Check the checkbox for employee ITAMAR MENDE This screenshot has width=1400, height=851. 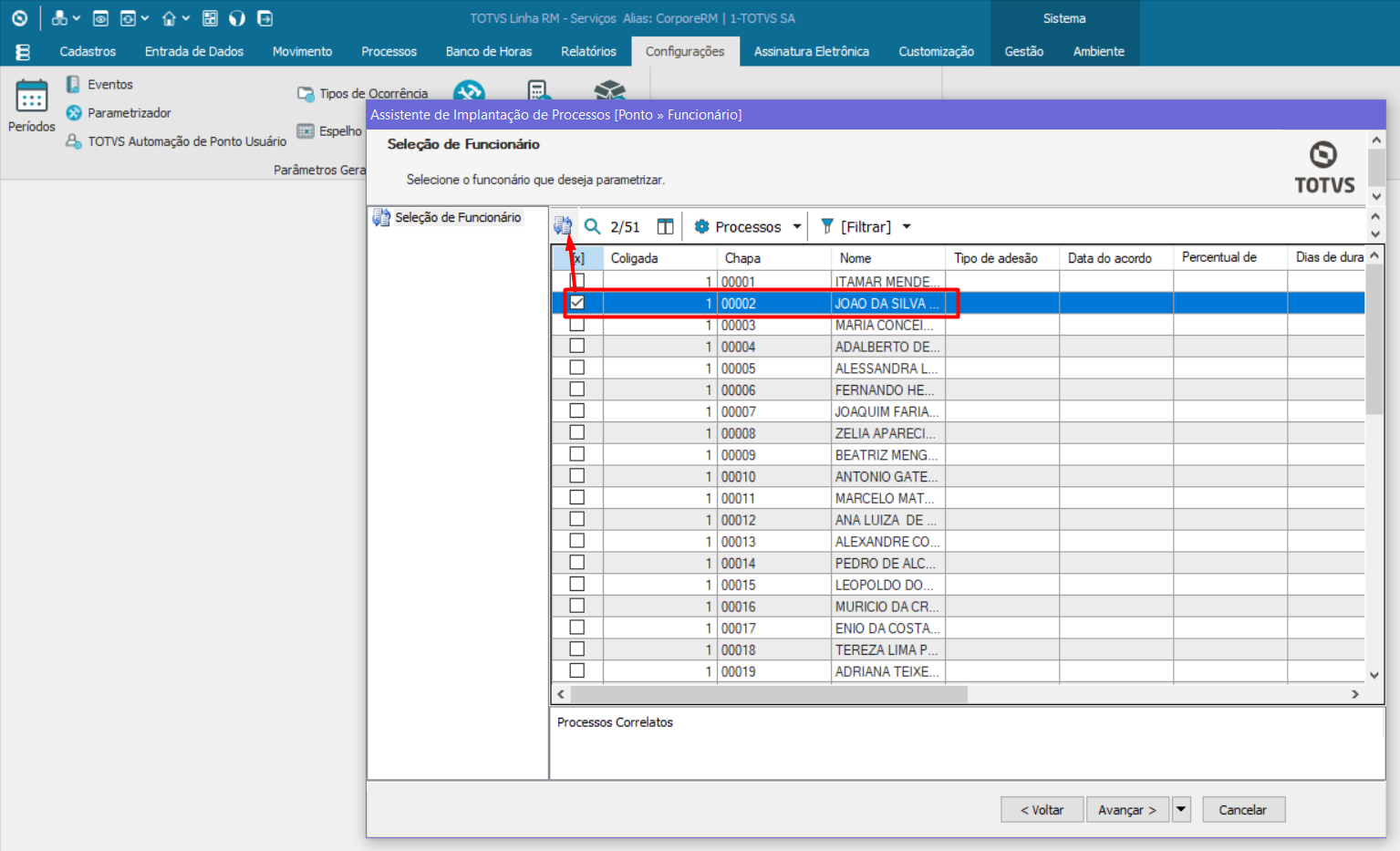576,281
